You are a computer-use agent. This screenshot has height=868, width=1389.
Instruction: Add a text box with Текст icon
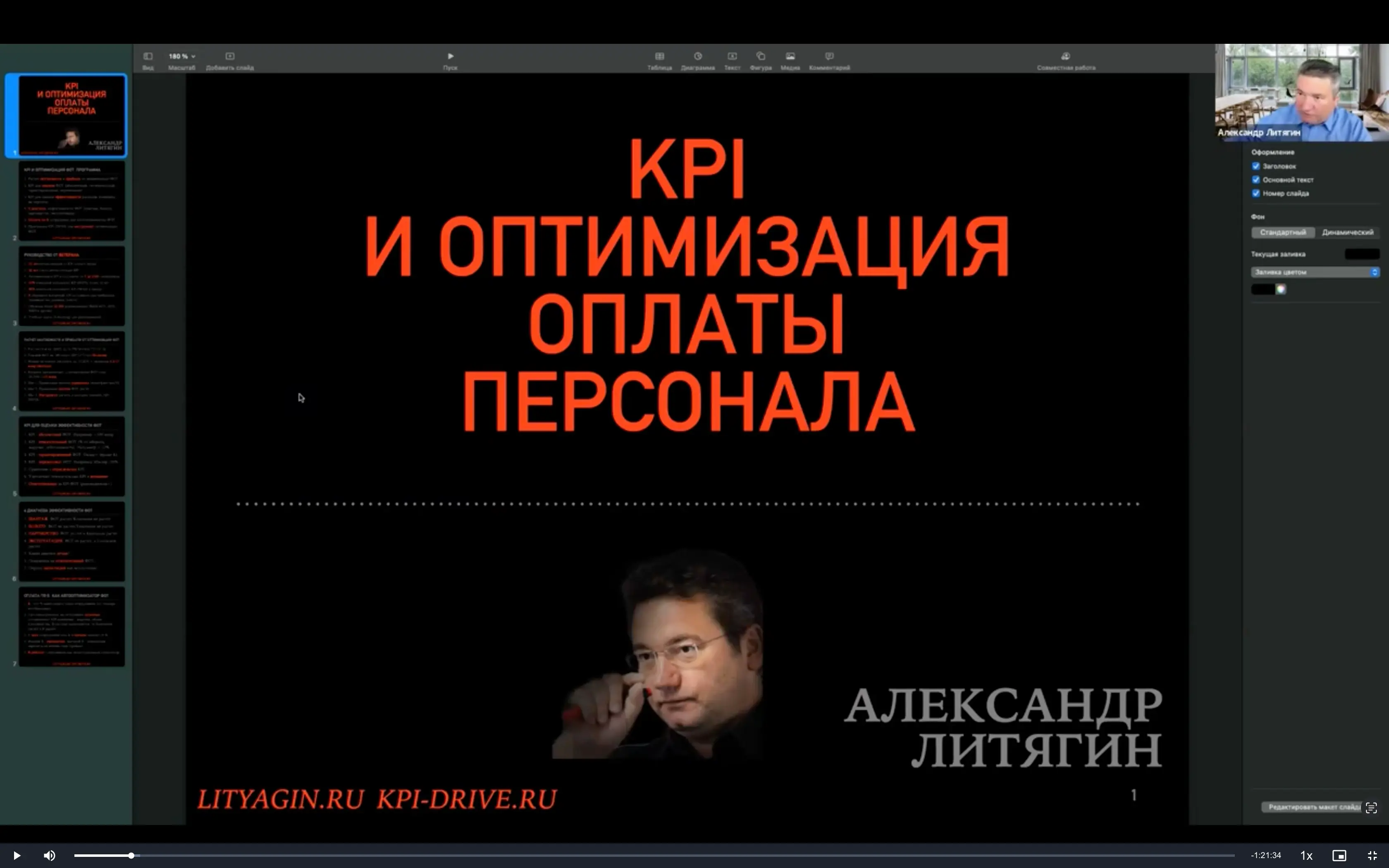(x=732, y=56)
